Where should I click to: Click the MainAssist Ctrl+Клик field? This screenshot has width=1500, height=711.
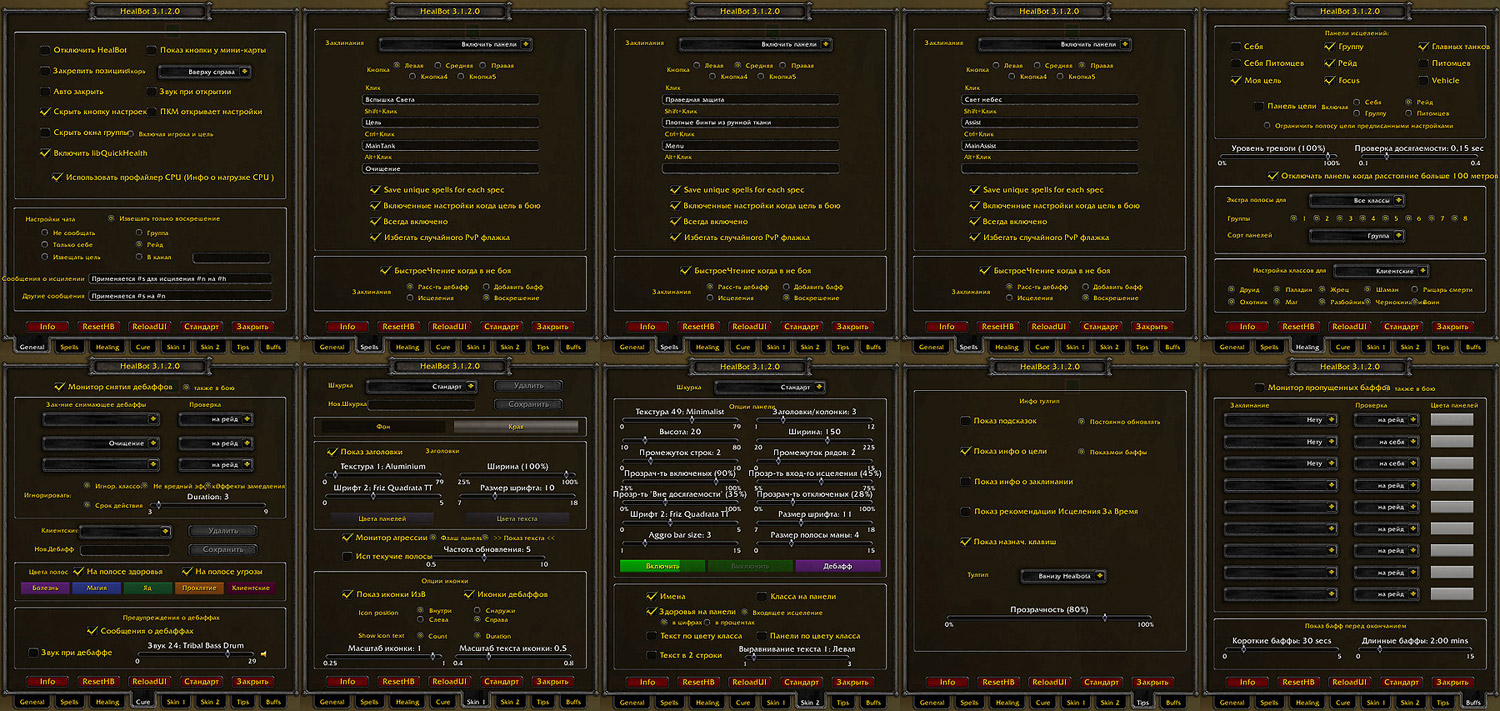point(1050,146)
